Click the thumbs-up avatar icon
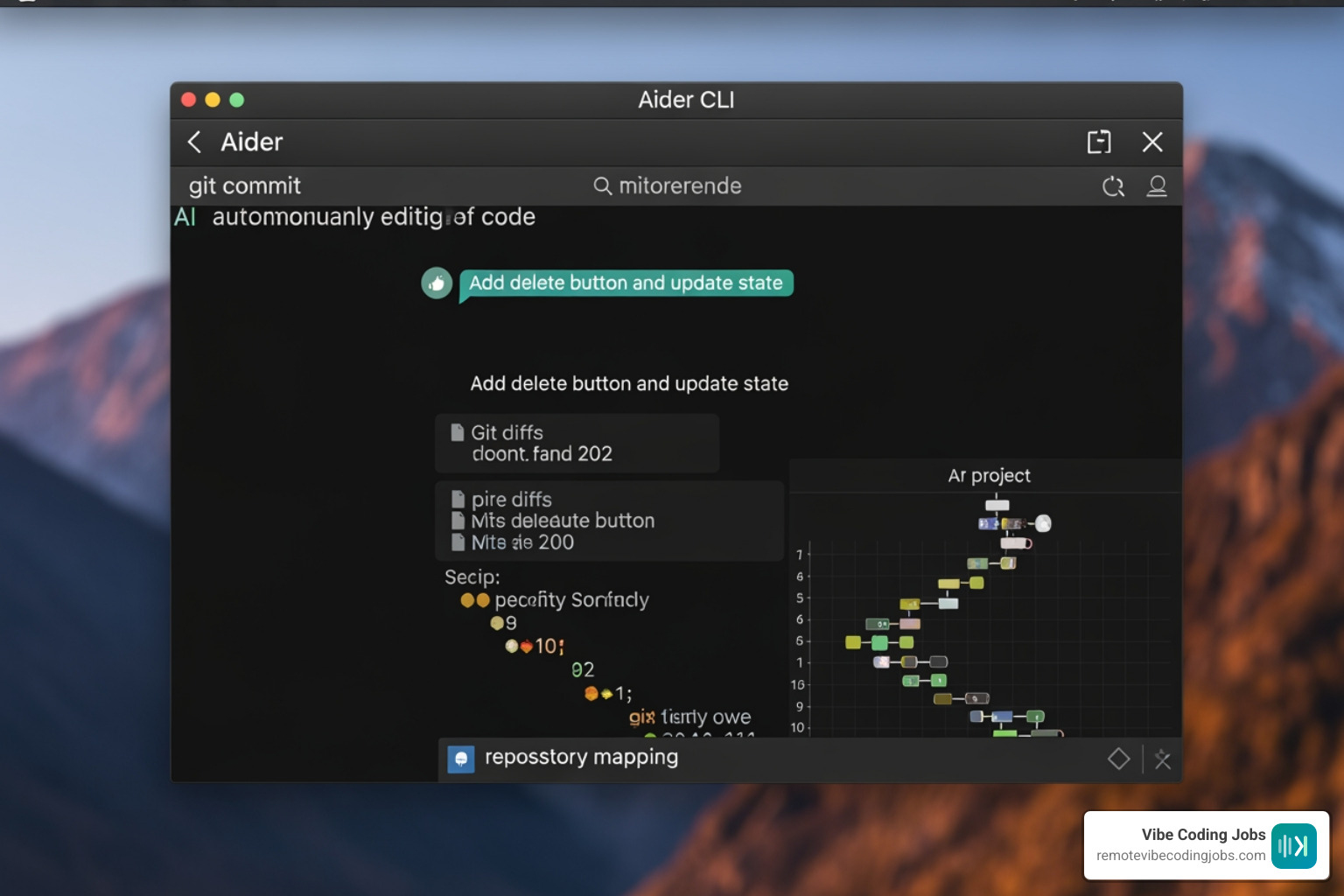 (437, 283)
